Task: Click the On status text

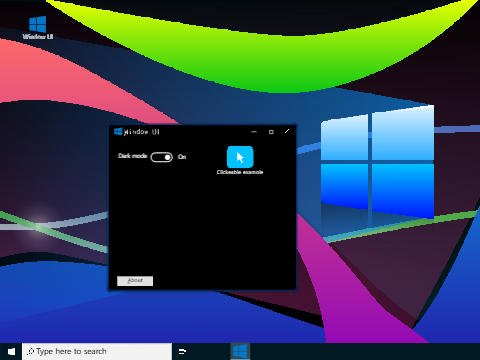Action: (x=182, y=157)
